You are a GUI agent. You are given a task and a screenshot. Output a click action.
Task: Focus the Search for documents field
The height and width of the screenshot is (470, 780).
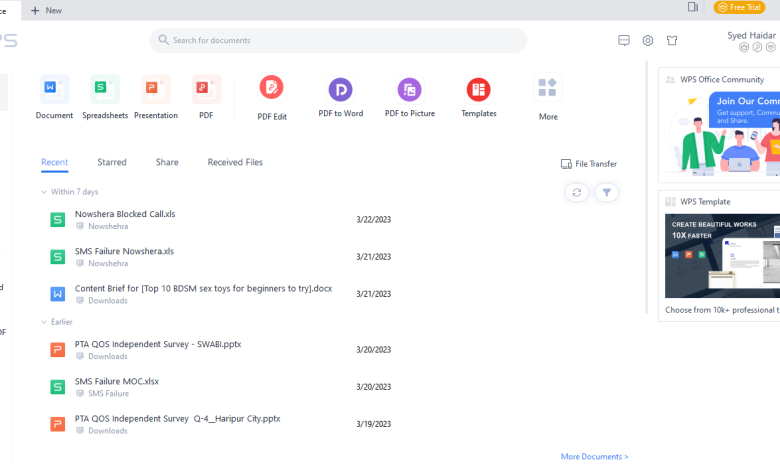click(340, 40)
